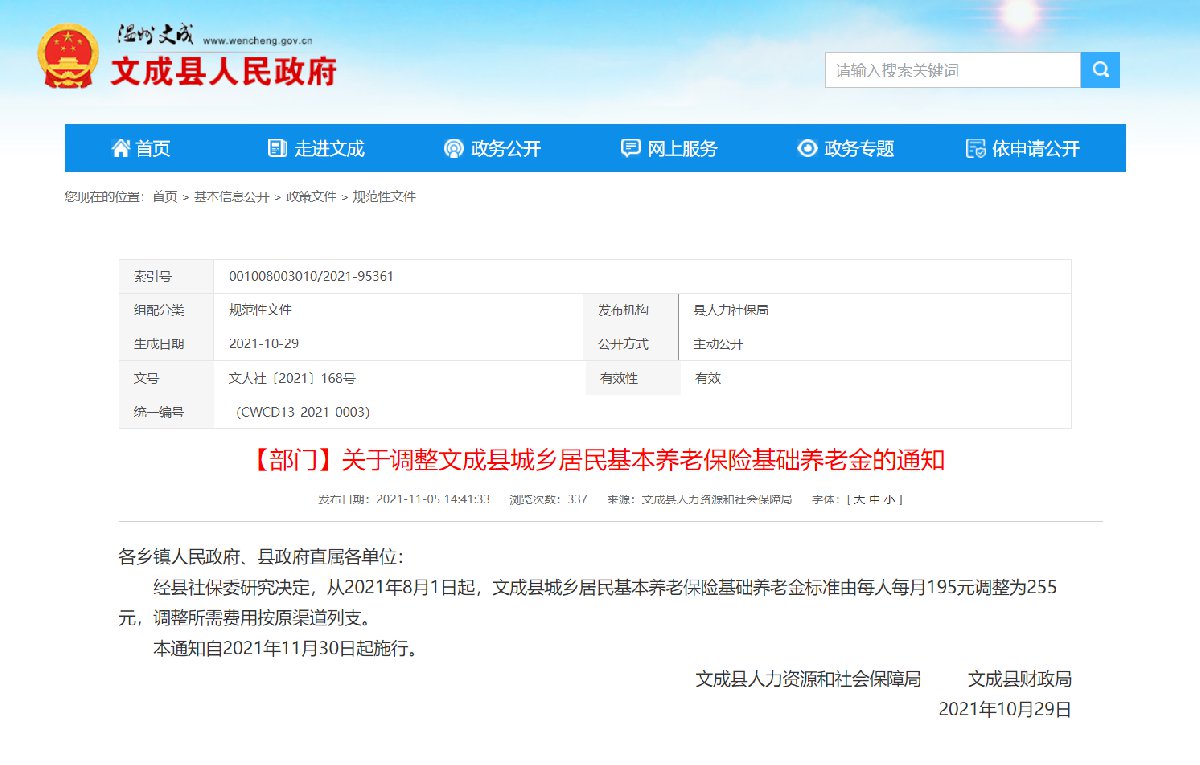Screen dimensions: 1200x765
Task: Click the broadcast icon beside 政务公开
Action: pos(454,148)
